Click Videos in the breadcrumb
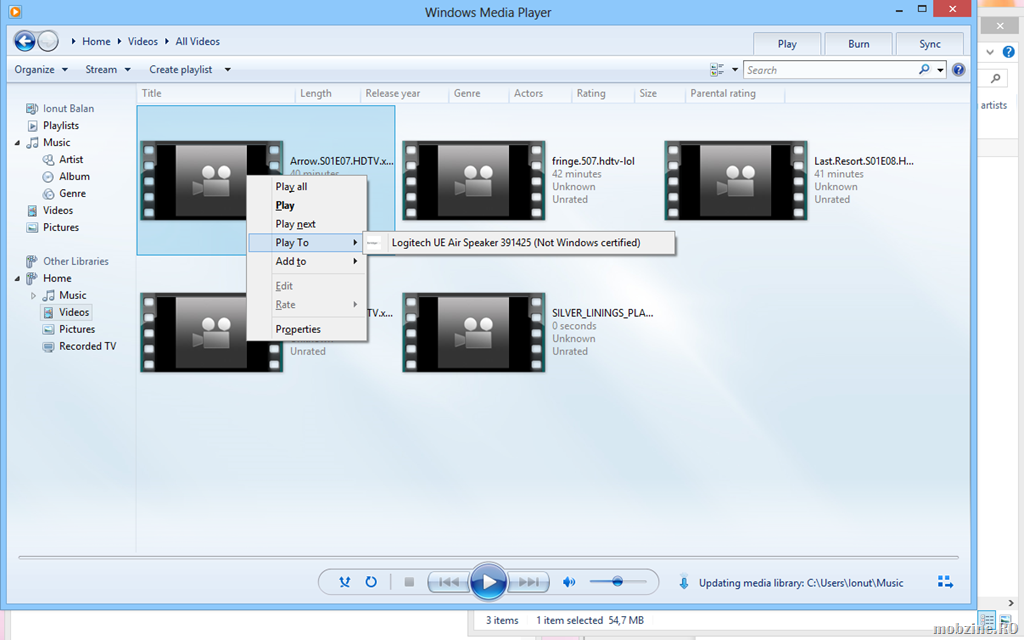The image size is (1024, 640). tap(142, 41)
